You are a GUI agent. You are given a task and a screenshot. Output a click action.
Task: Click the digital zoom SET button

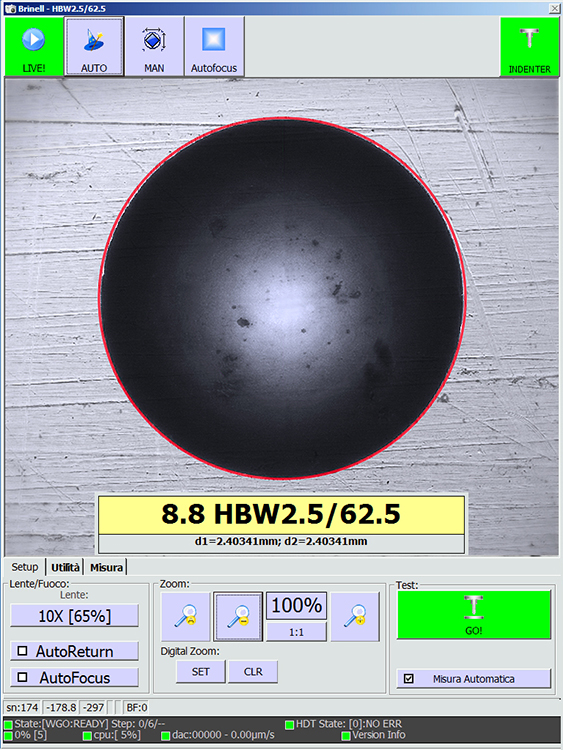point(200,672)
